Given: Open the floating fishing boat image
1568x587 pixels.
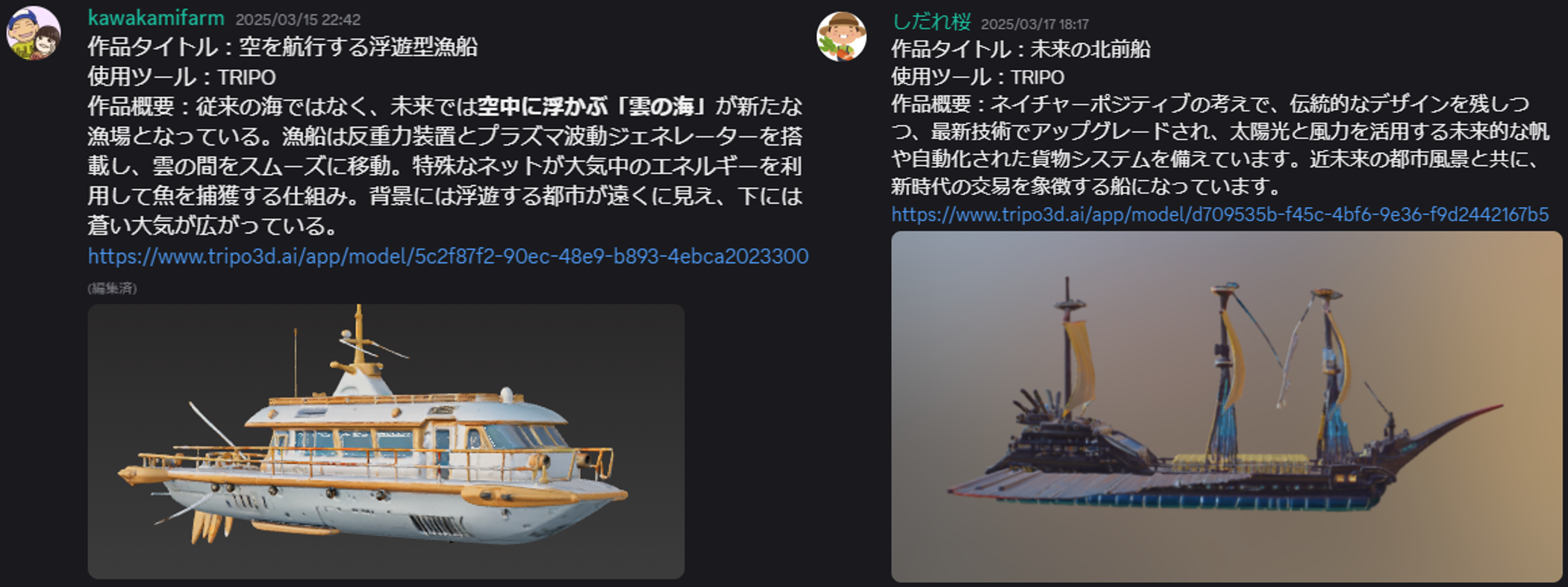Looking at the screenshot, I should pyautogui.click(x=386, y=441).
